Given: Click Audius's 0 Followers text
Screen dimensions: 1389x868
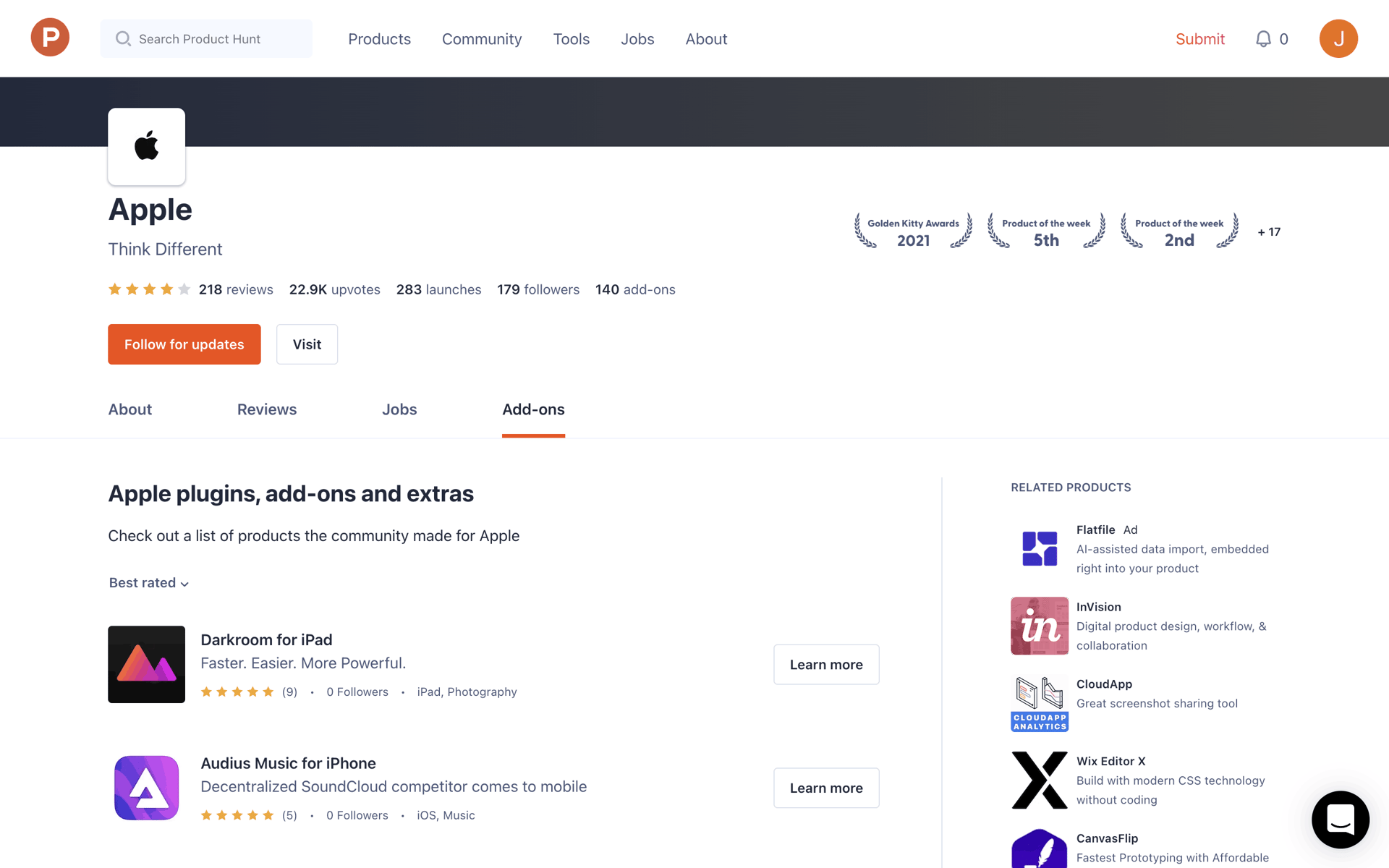Looking at the screenshot, I should pyautogui.click(x=357, y=815).
